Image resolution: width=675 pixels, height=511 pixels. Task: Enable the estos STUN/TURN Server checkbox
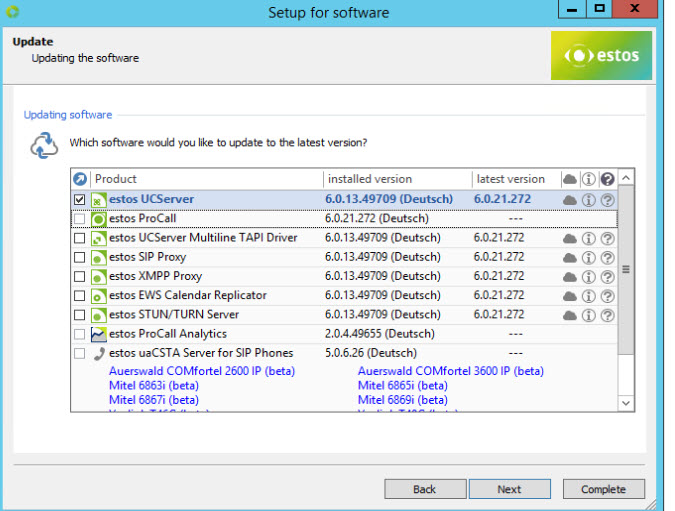(x=80, y=315)
